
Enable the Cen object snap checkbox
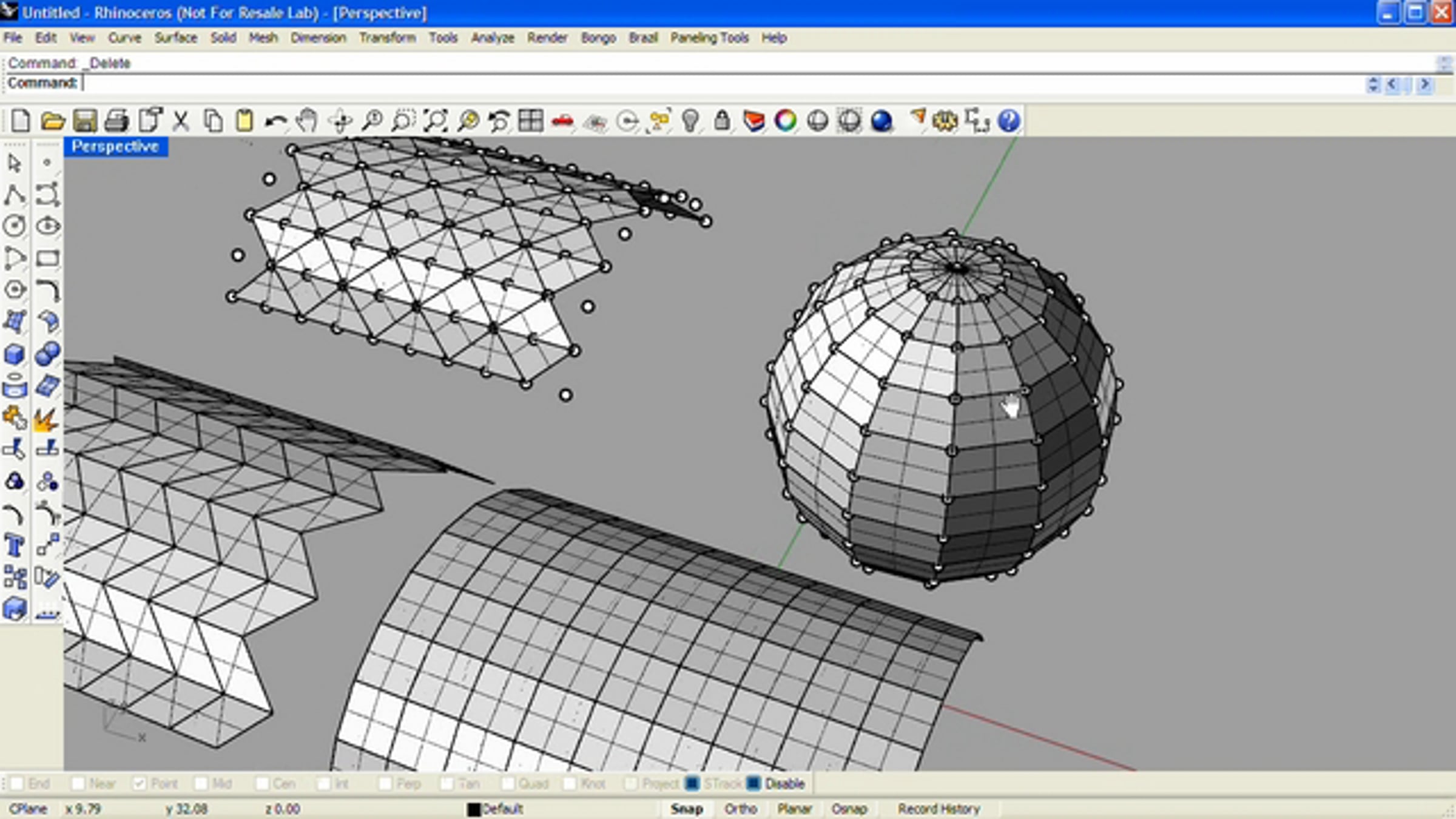262,784
